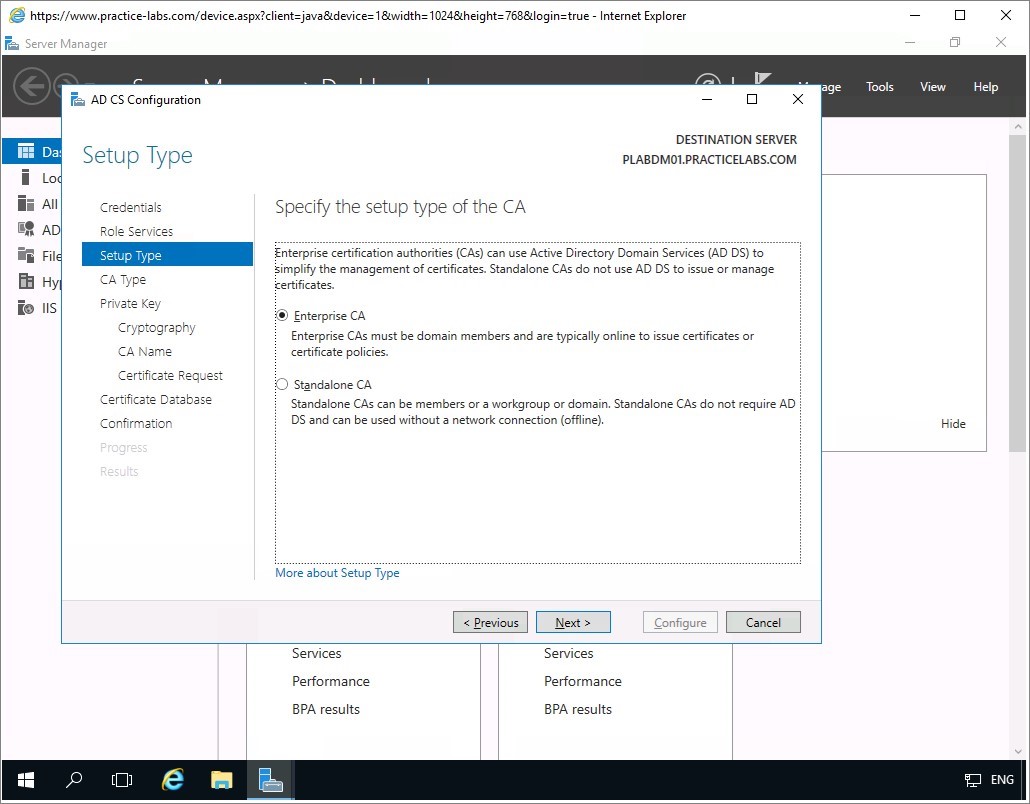Click the Local Server icon in sidebar
1030x804 pixels.
[x=26, y=177]
